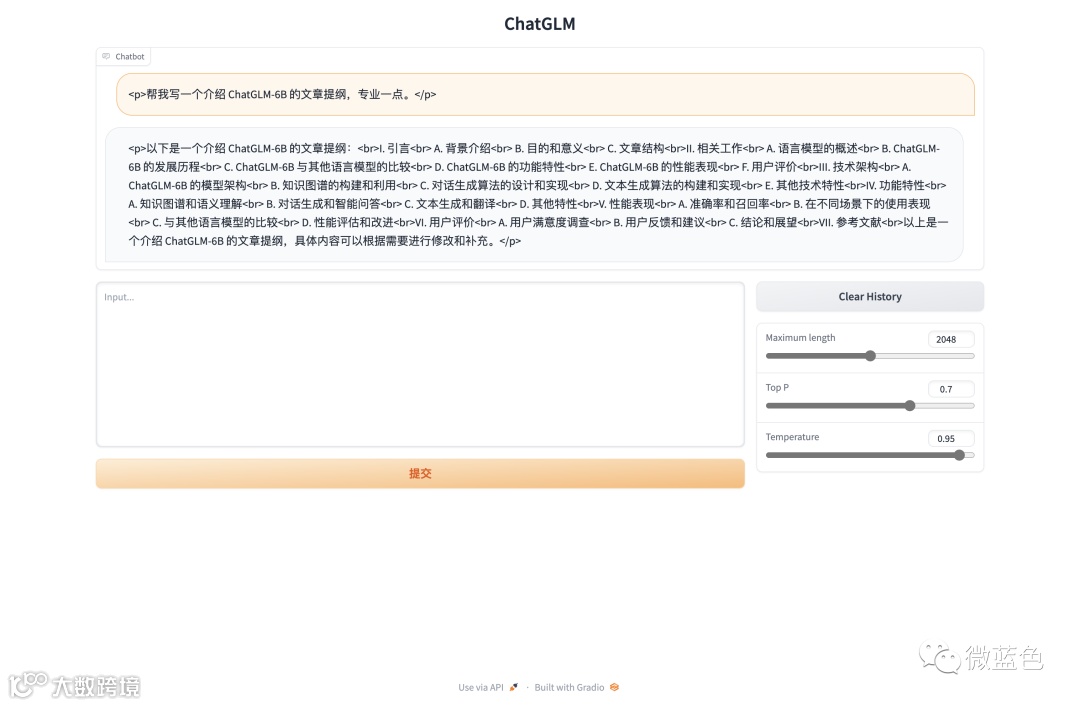Click the ChatGLM page title
Screen dimensions: 1080x706
click(539, 24)
